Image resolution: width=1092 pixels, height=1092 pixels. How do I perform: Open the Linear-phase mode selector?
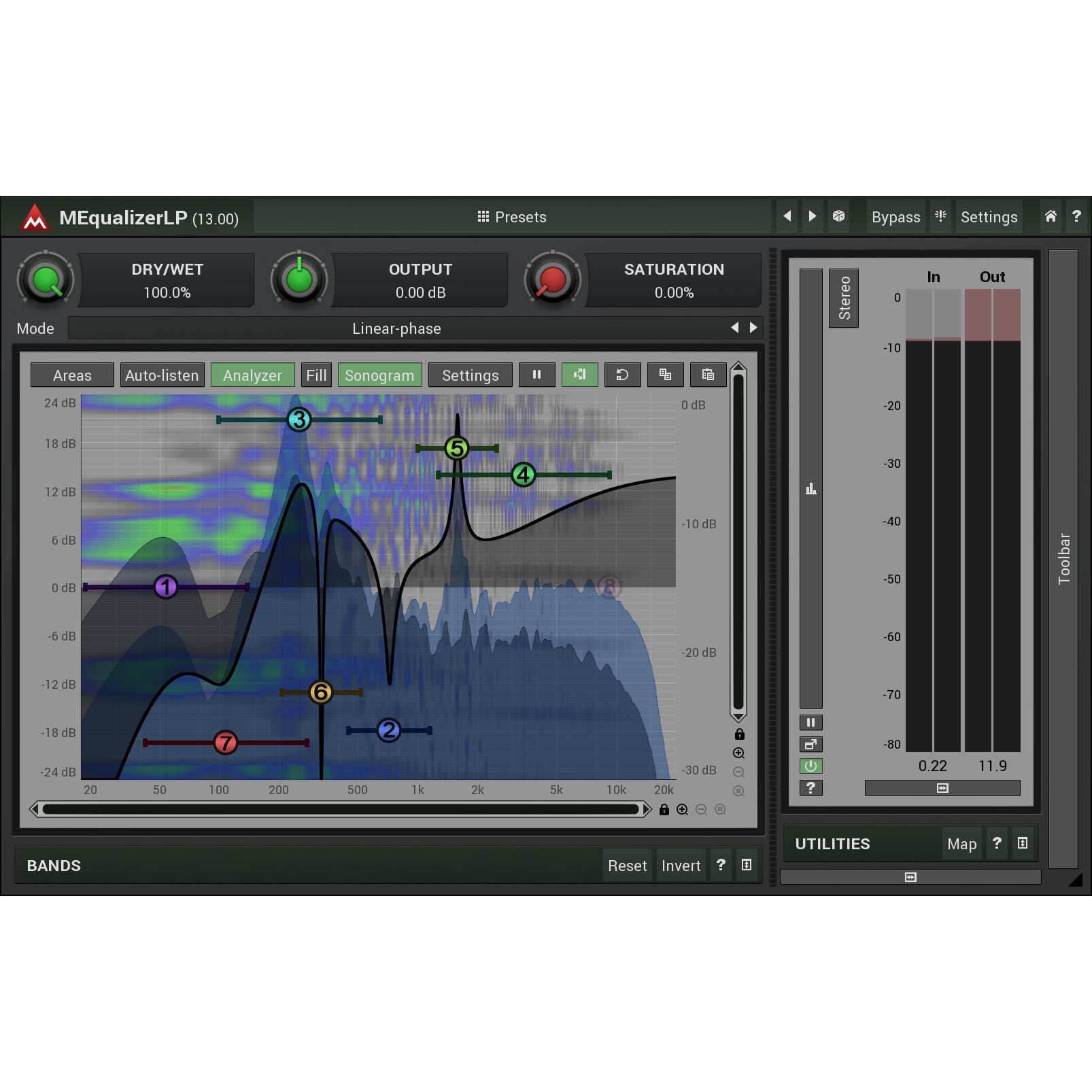[396, 328]
